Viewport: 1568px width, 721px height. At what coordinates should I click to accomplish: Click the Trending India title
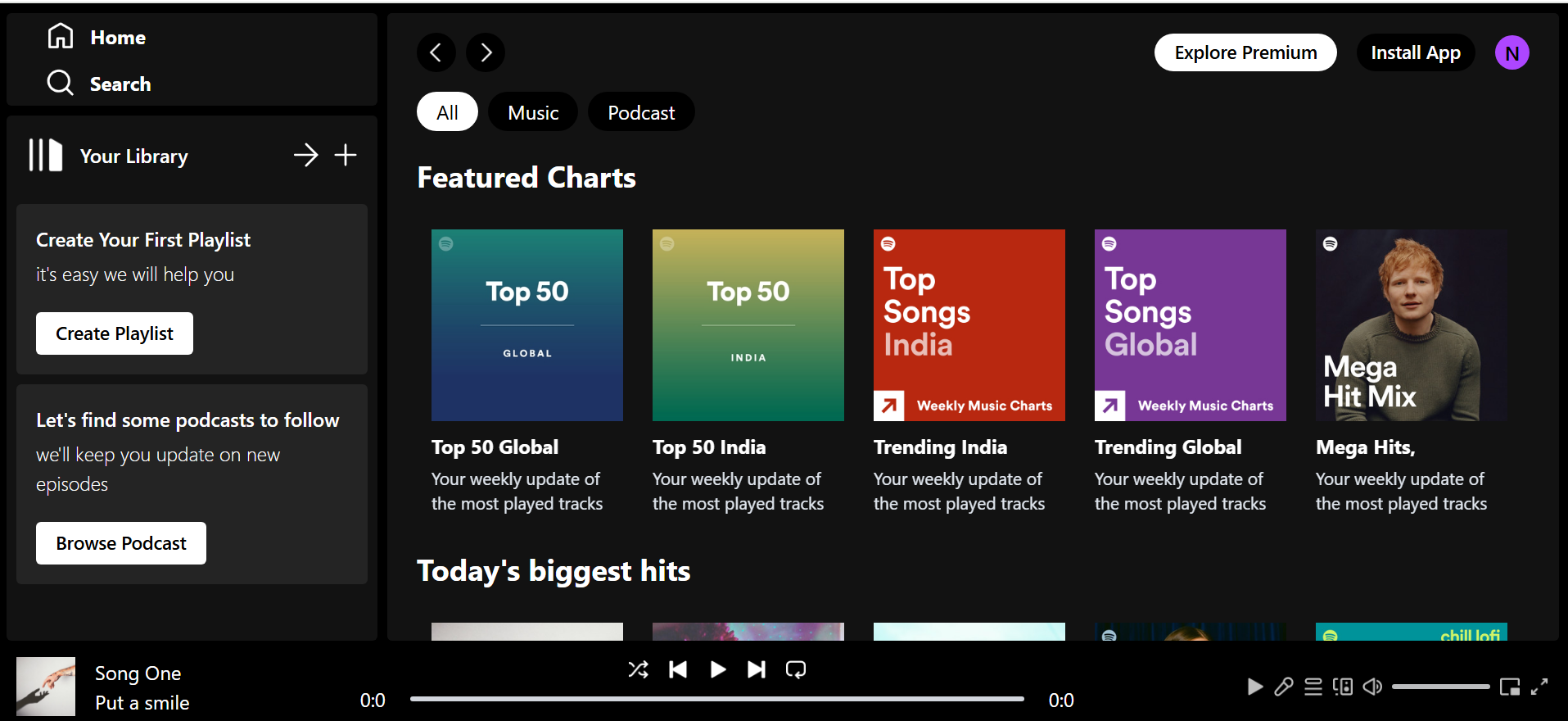(940, 447)
